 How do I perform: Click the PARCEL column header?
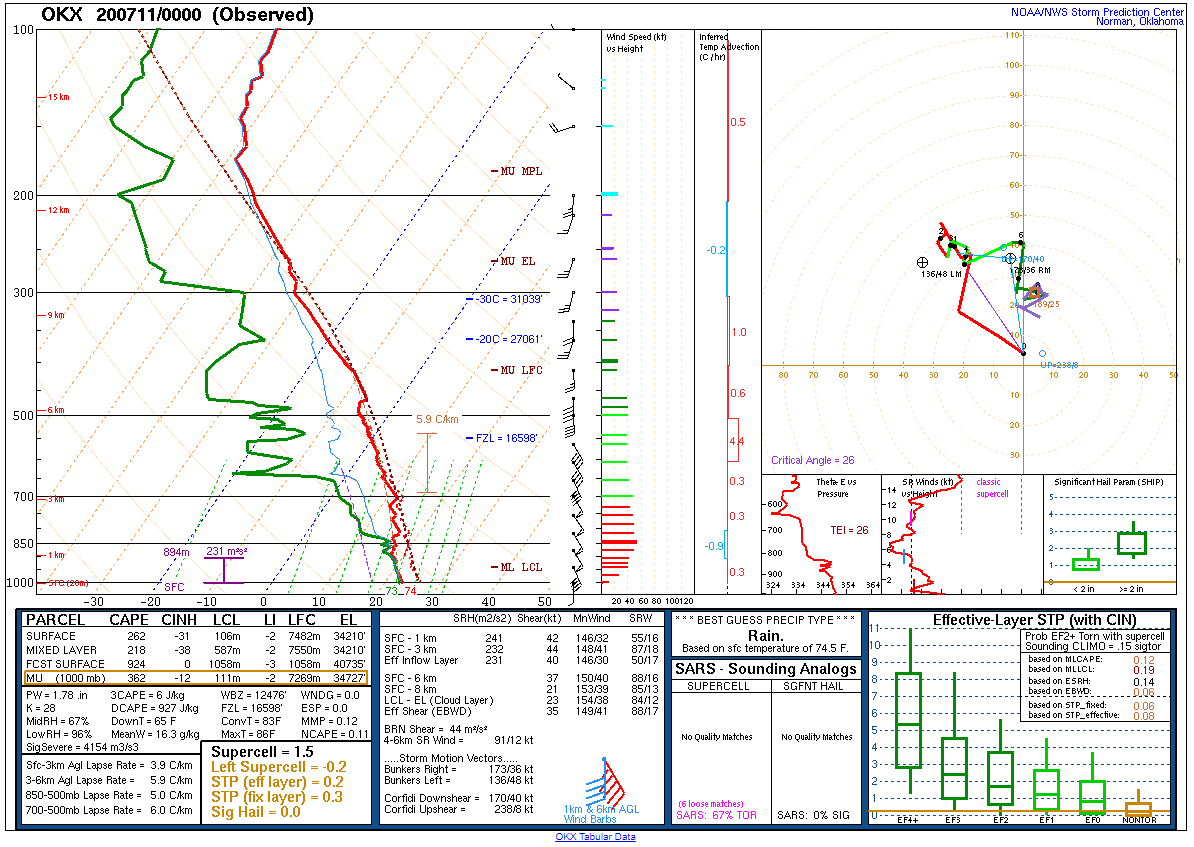(56, 620)
